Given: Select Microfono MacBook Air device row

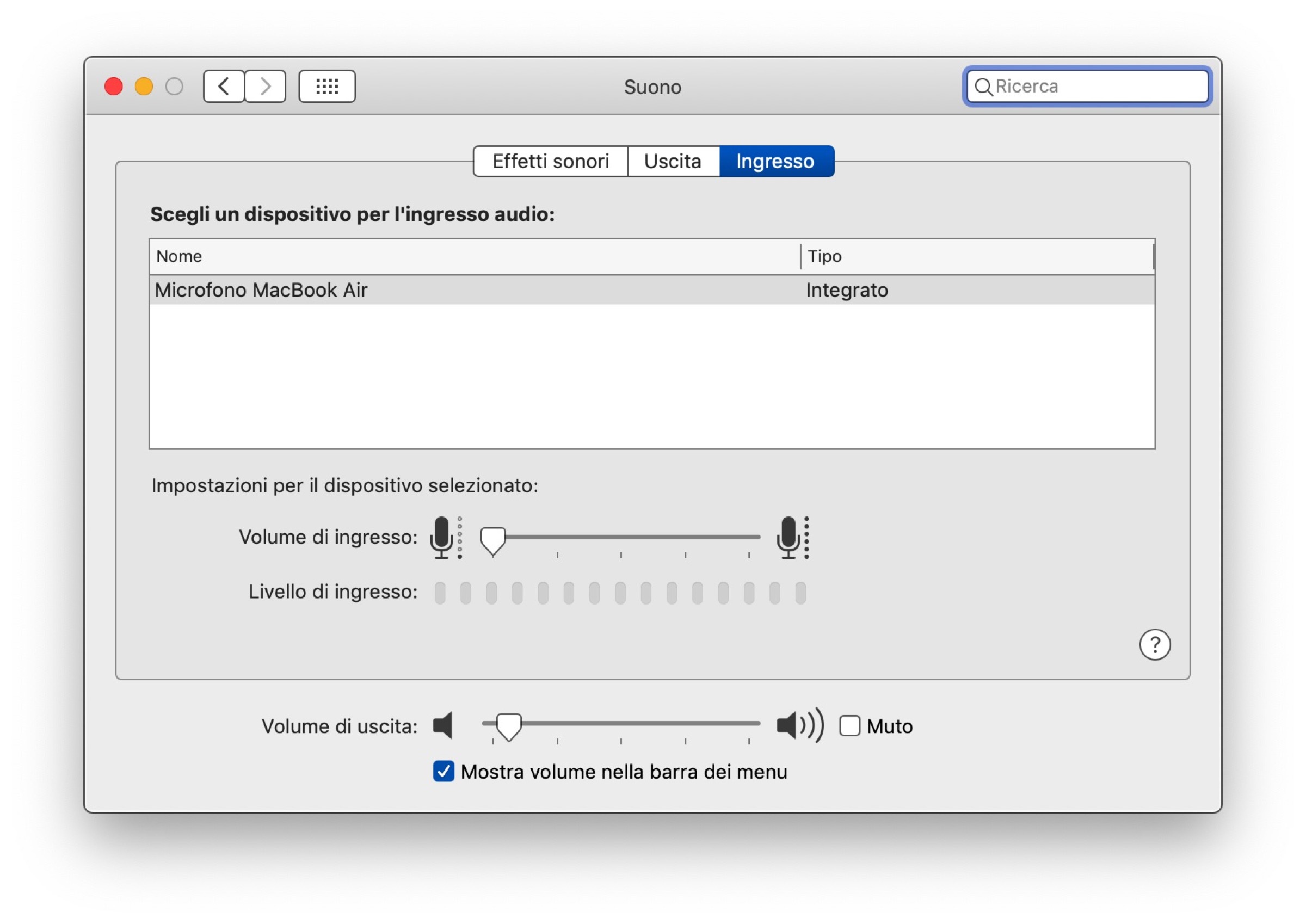Looking at the screenshot, I should [x=398, y=289].
